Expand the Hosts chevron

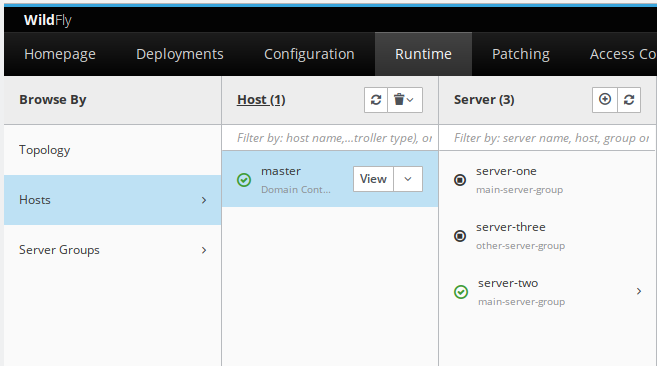[204, 200]
